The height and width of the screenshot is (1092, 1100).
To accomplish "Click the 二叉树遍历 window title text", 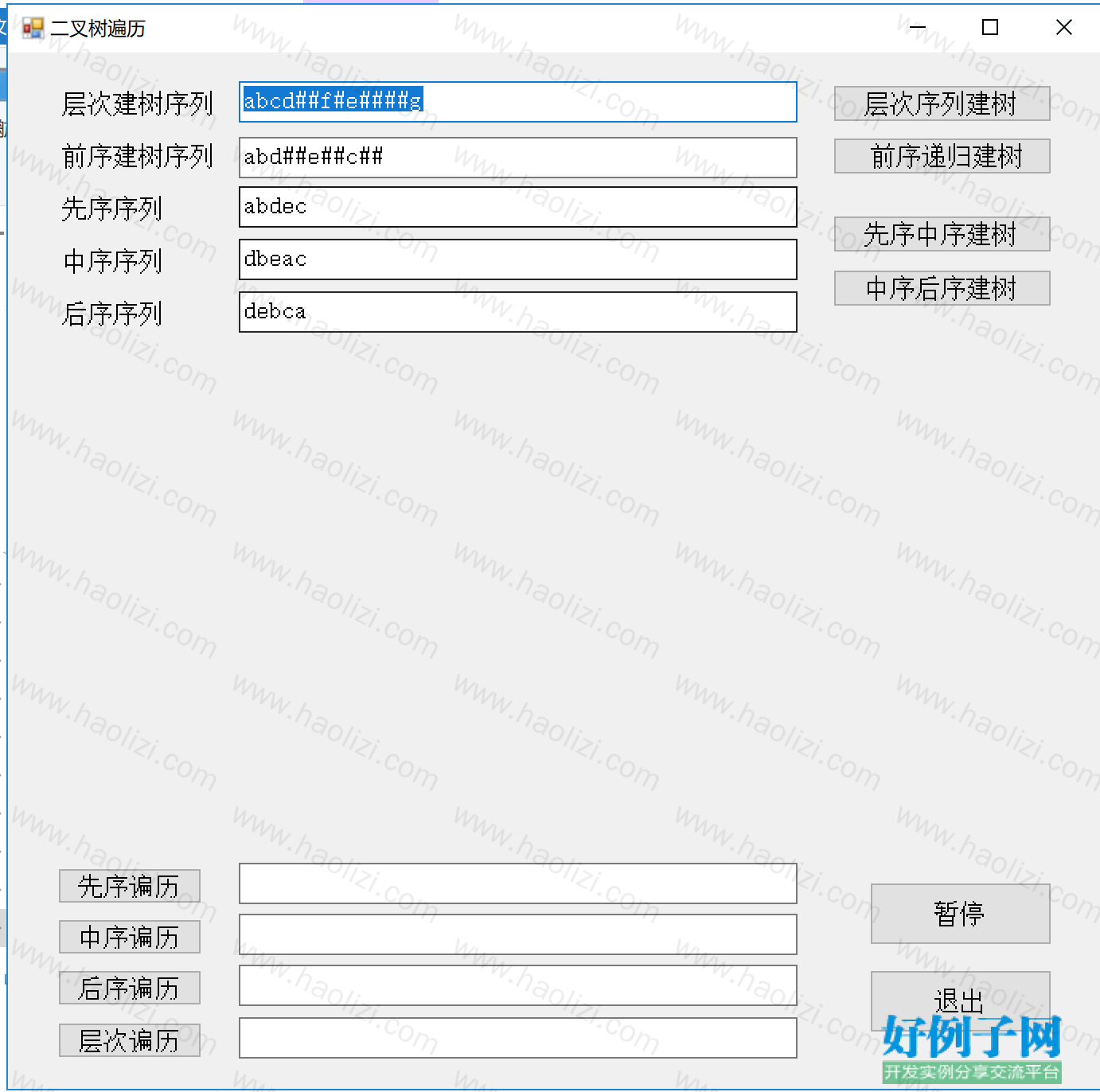I will (98, 29).
